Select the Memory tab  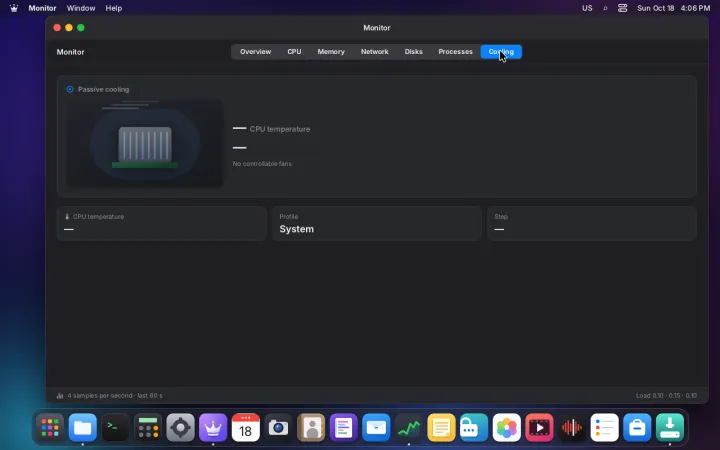click(331, 52)
